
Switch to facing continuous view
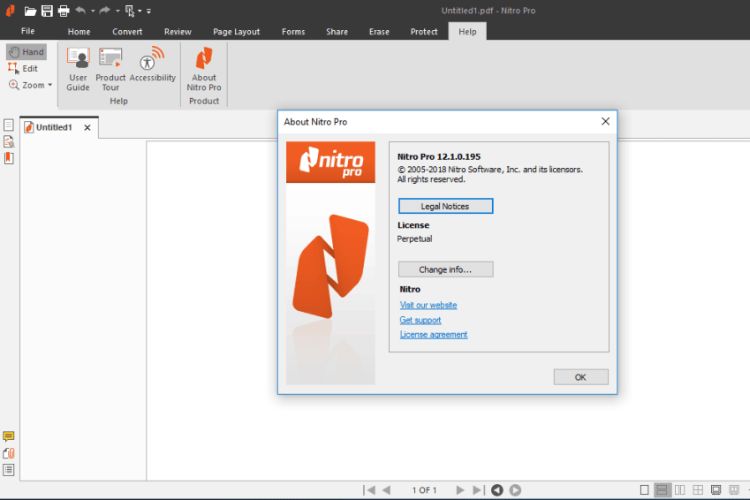(698, 490)
